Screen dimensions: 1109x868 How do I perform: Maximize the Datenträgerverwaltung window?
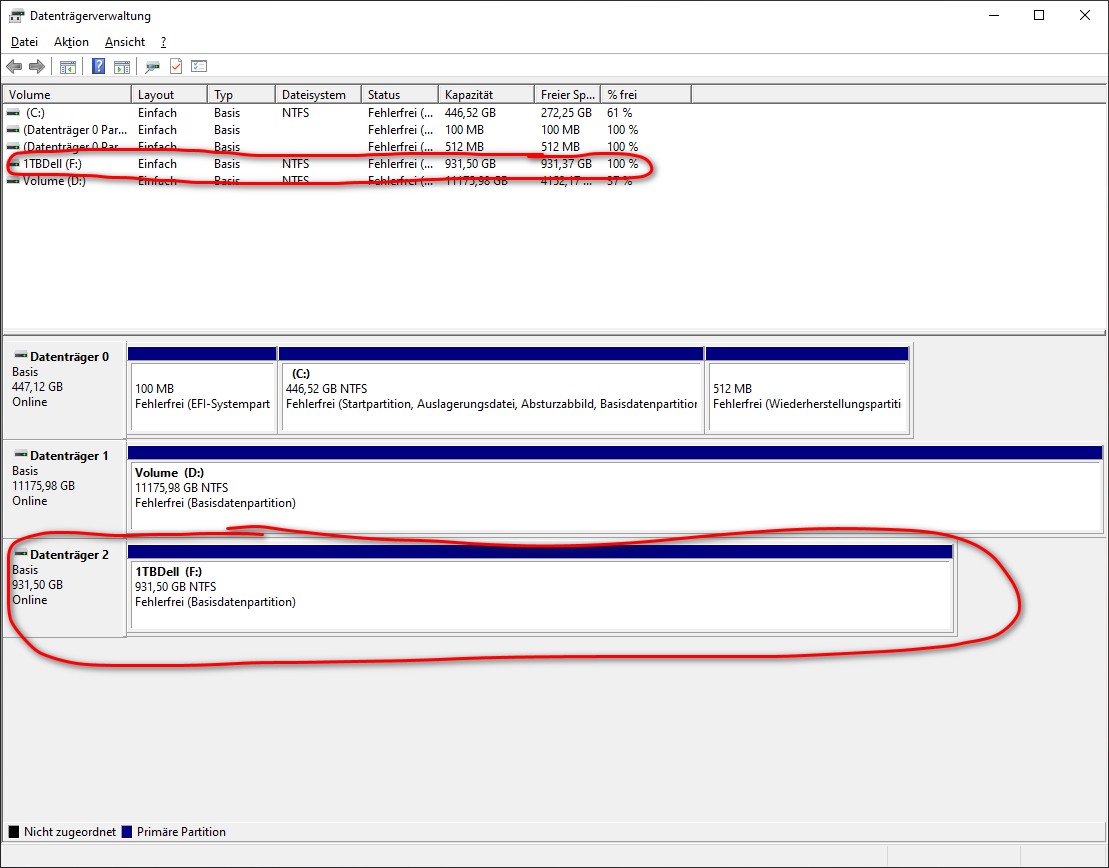(x=1039, y=16)
